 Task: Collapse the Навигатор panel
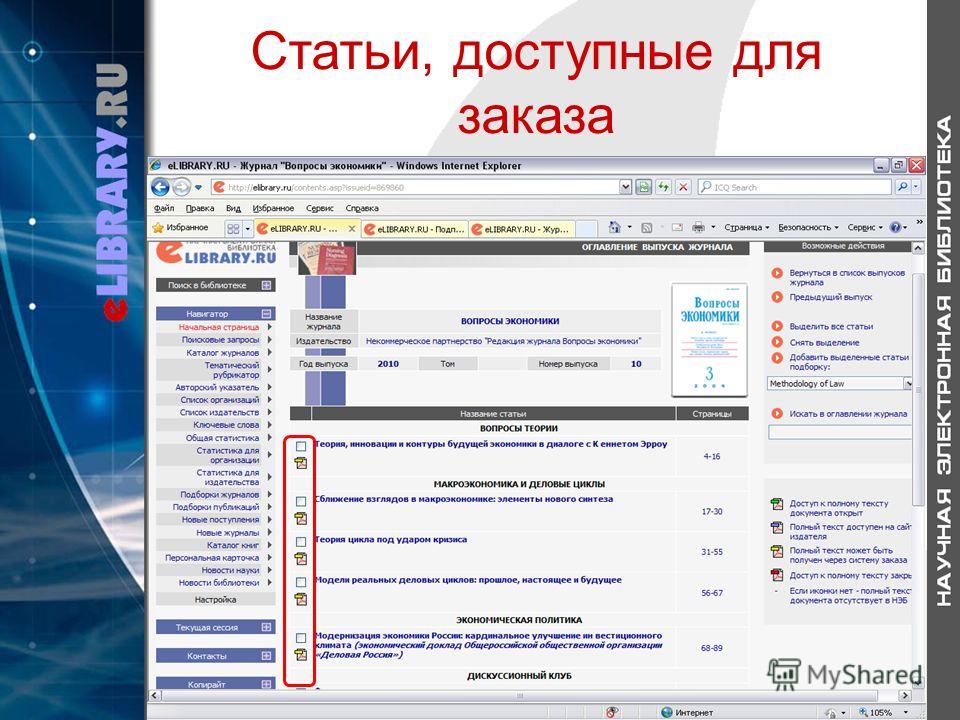266,313
